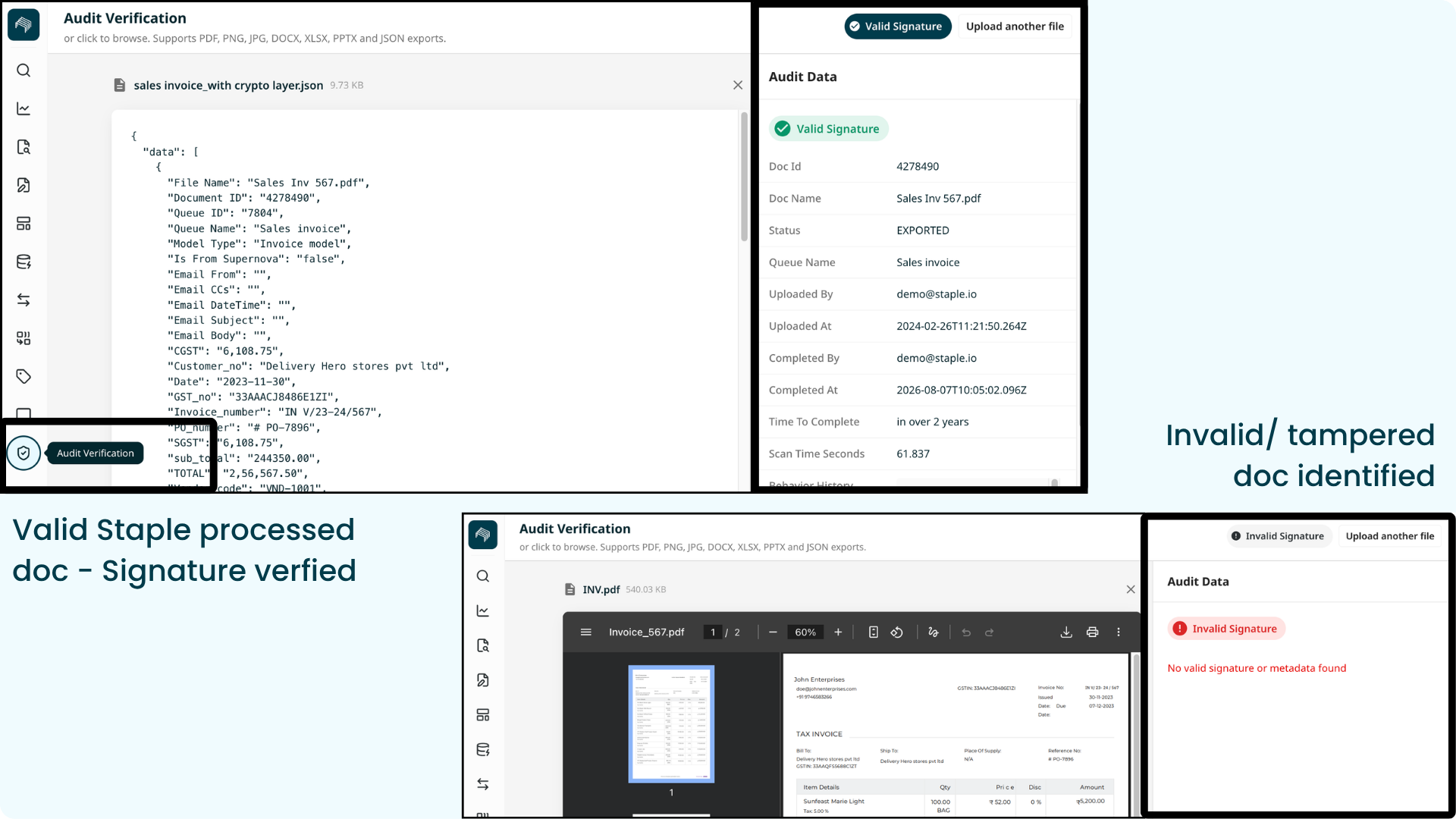
Task: Zoom in the PDF with plus button
Action: (838, 632)
